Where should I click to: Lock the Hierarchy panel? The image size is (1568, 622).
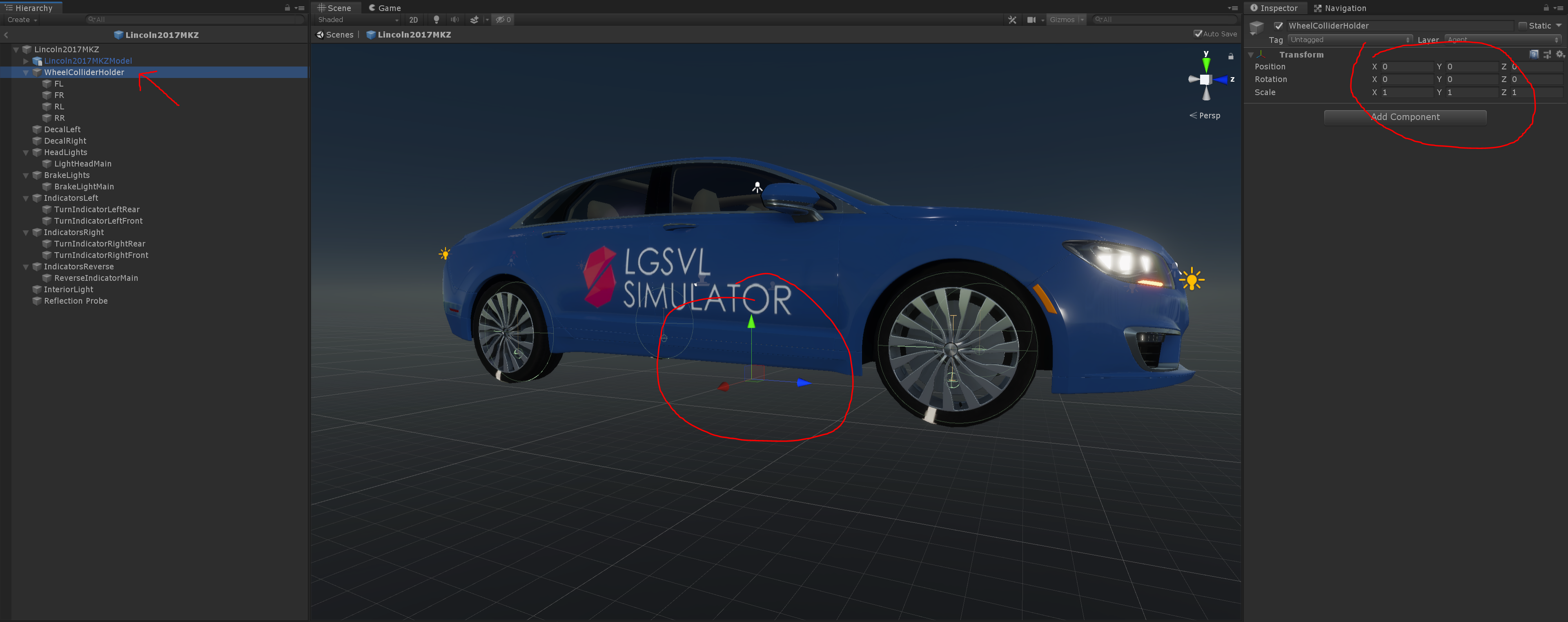(287, 8)
